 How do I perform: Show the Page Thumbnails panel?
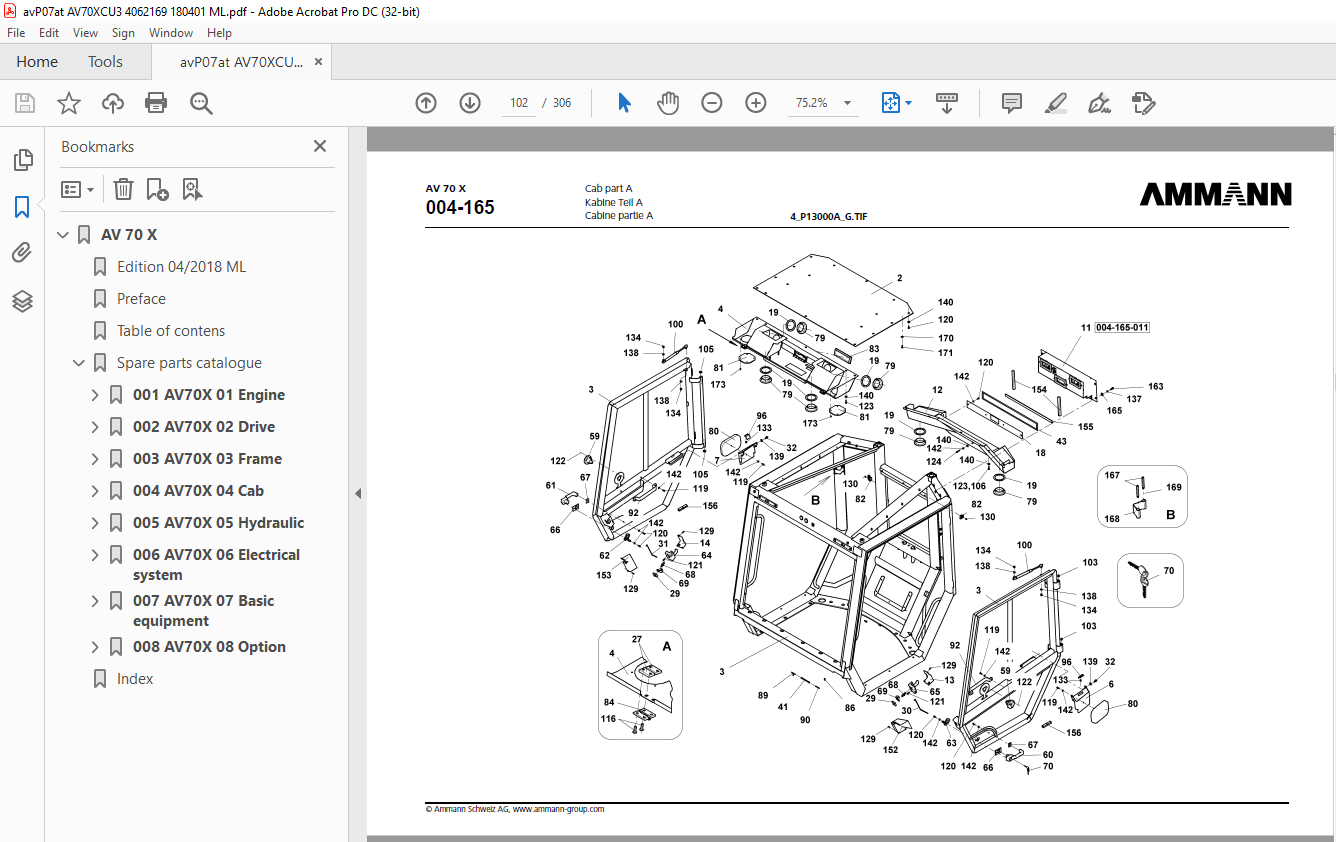coord(22,160)
